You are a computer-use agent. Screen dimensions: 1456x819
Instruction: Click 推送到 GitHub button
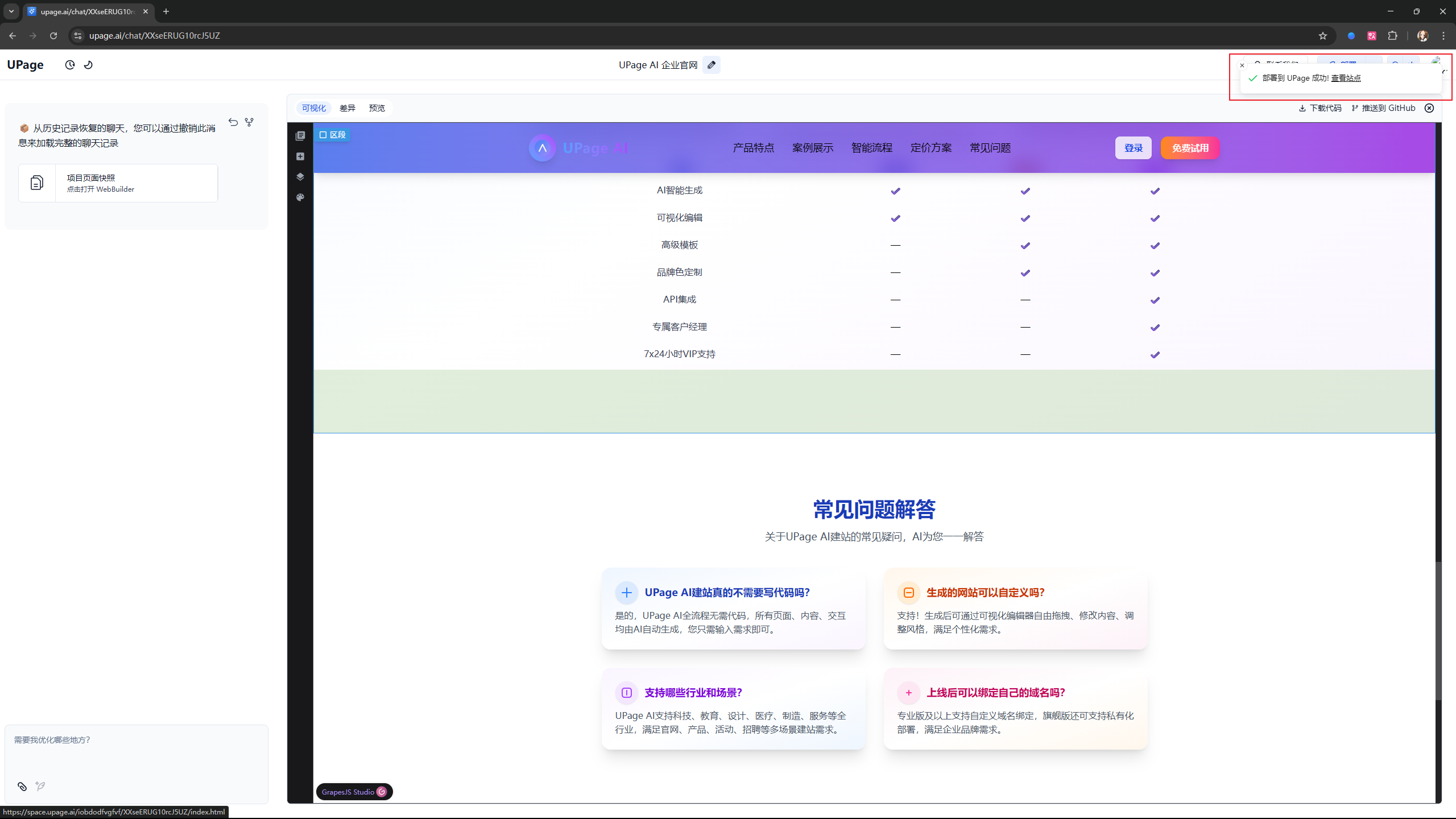click(1383, 108)
